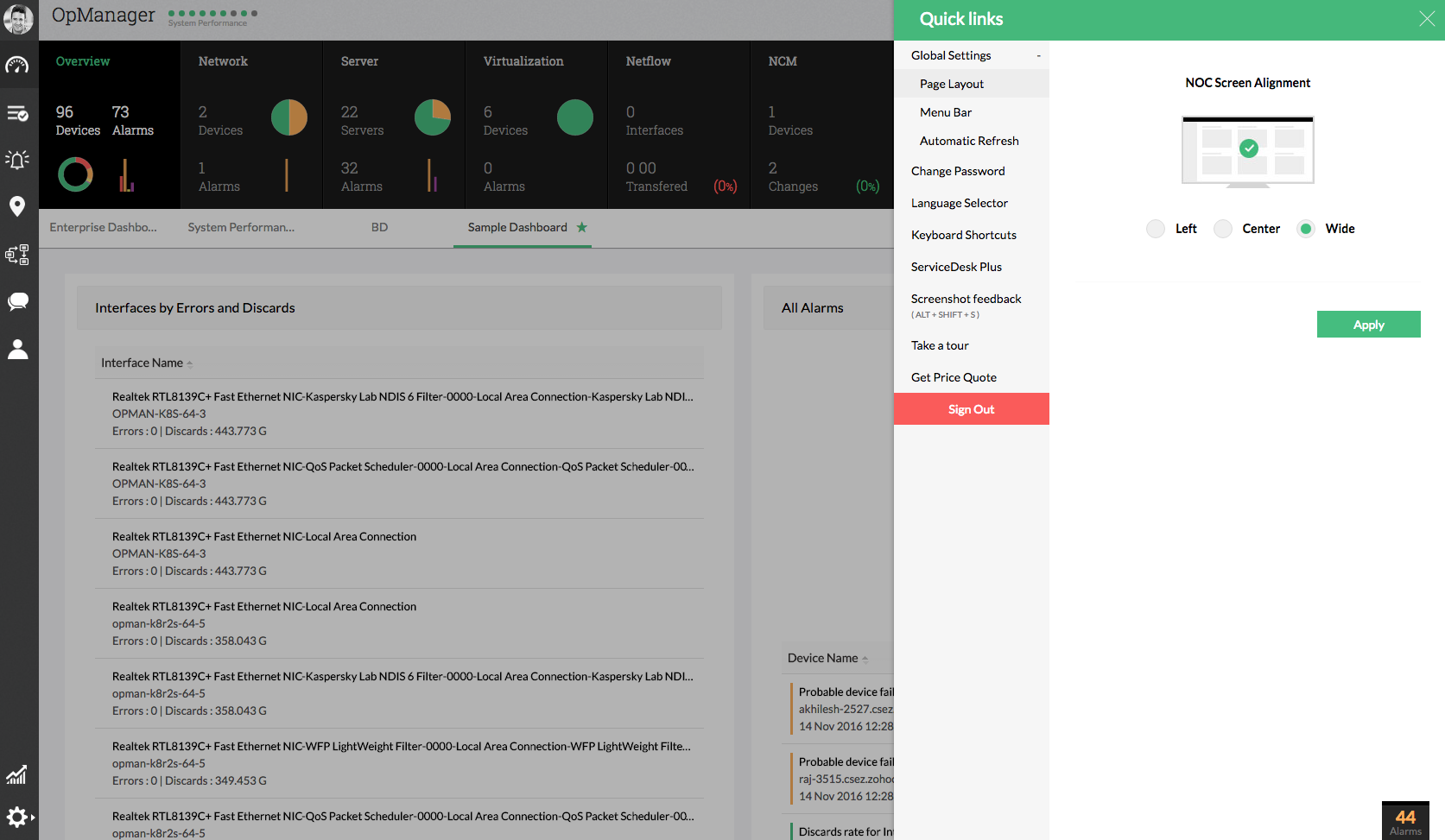Select the Wide alignment radio button

coord(1306,229)
